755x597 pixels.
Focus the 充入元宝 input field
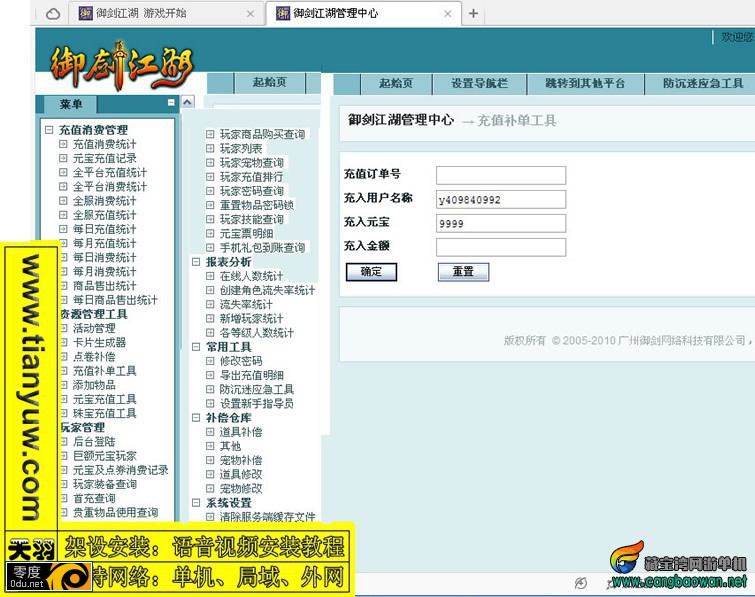click(x=501, y=223)
